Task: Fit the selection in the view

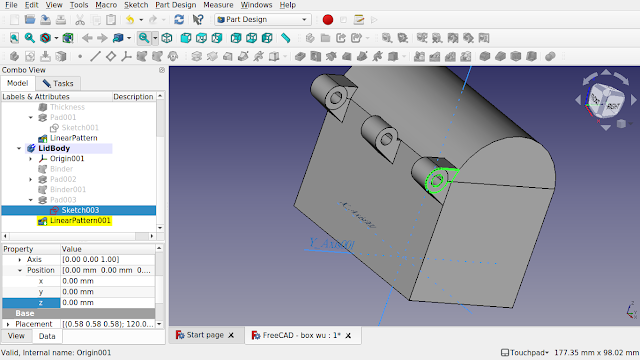Action: pos(30,38)
